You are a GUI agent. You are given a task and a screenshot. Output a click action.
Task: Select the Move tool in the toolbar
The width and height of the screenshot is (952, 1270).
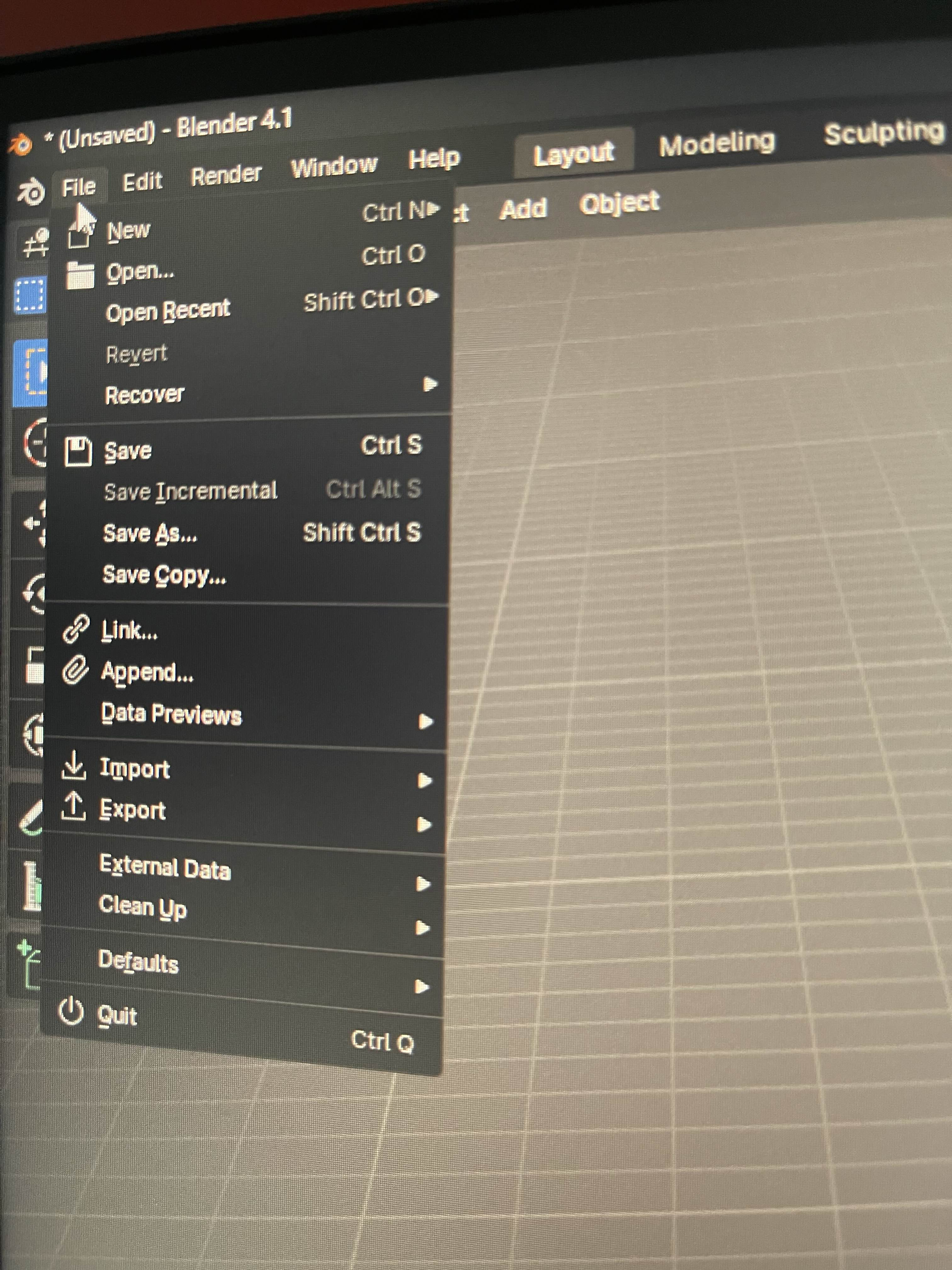(34, 523)
